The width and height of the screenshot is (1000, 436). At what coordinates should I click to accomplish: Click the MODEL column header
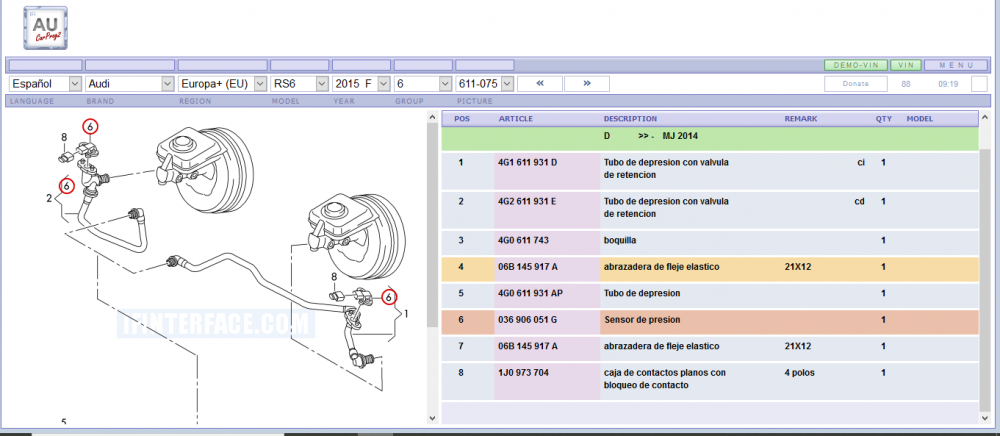[x=920, y=119]
